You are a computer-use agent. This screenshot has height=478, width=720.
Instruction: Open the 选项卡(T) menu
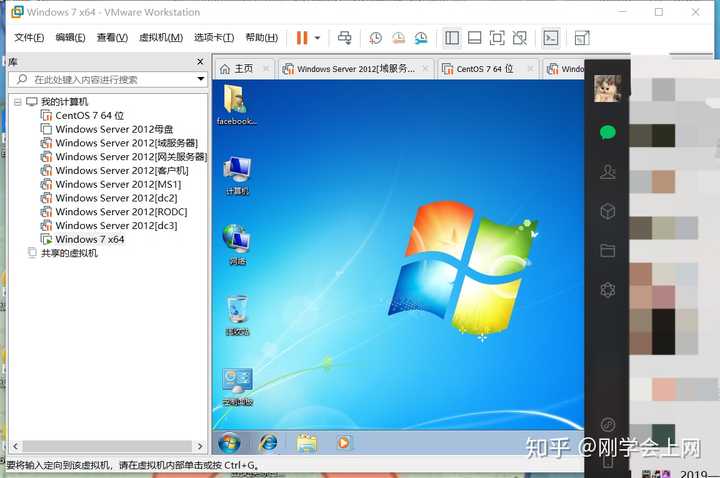coord(214,38)
